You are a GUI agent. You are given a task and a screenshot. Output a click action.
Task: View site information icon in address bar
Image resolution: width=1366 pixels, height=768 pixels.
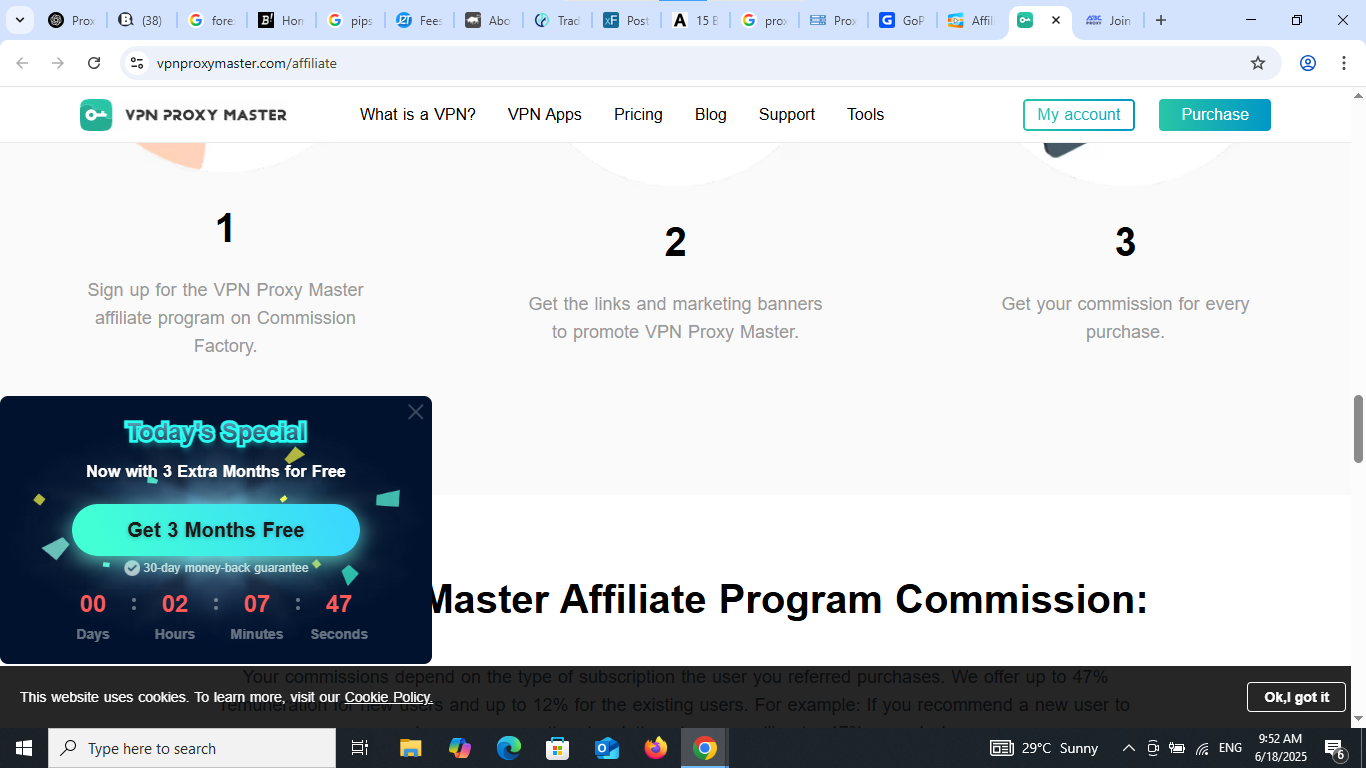tap(138, 63)
